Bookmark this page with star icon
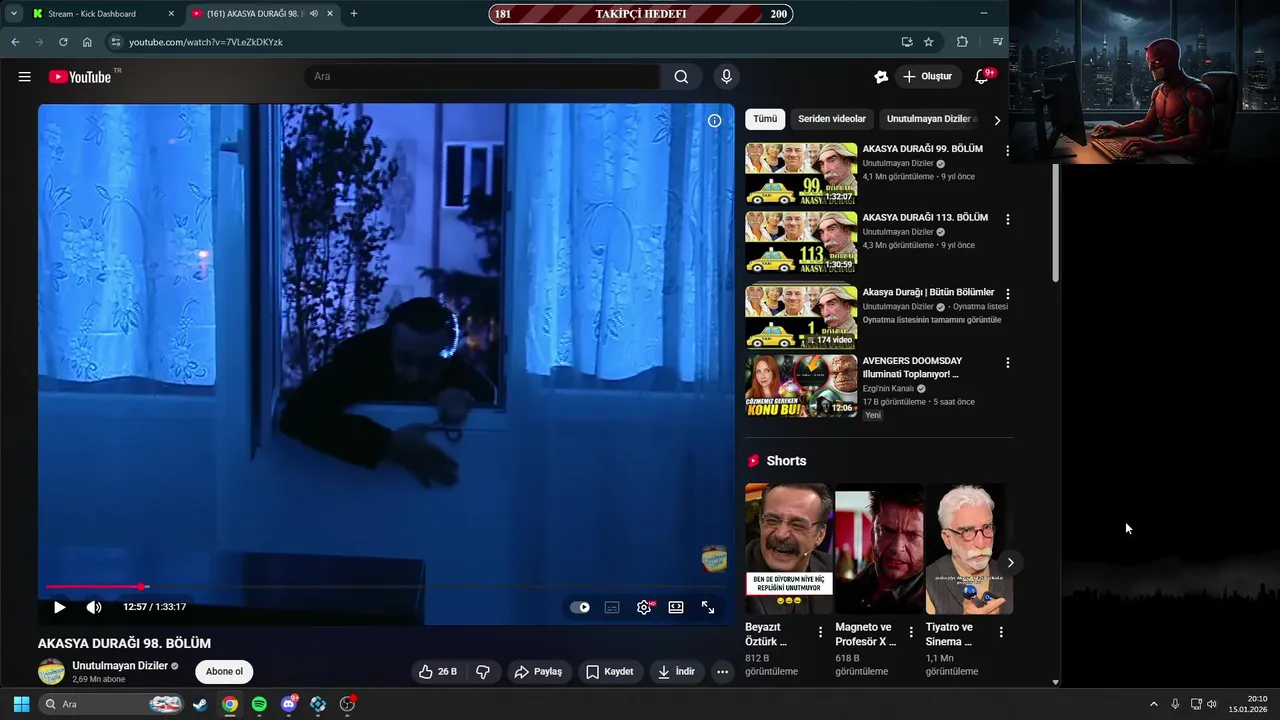The height and width of the screenshot is (720, 1280). click(929, 42)
